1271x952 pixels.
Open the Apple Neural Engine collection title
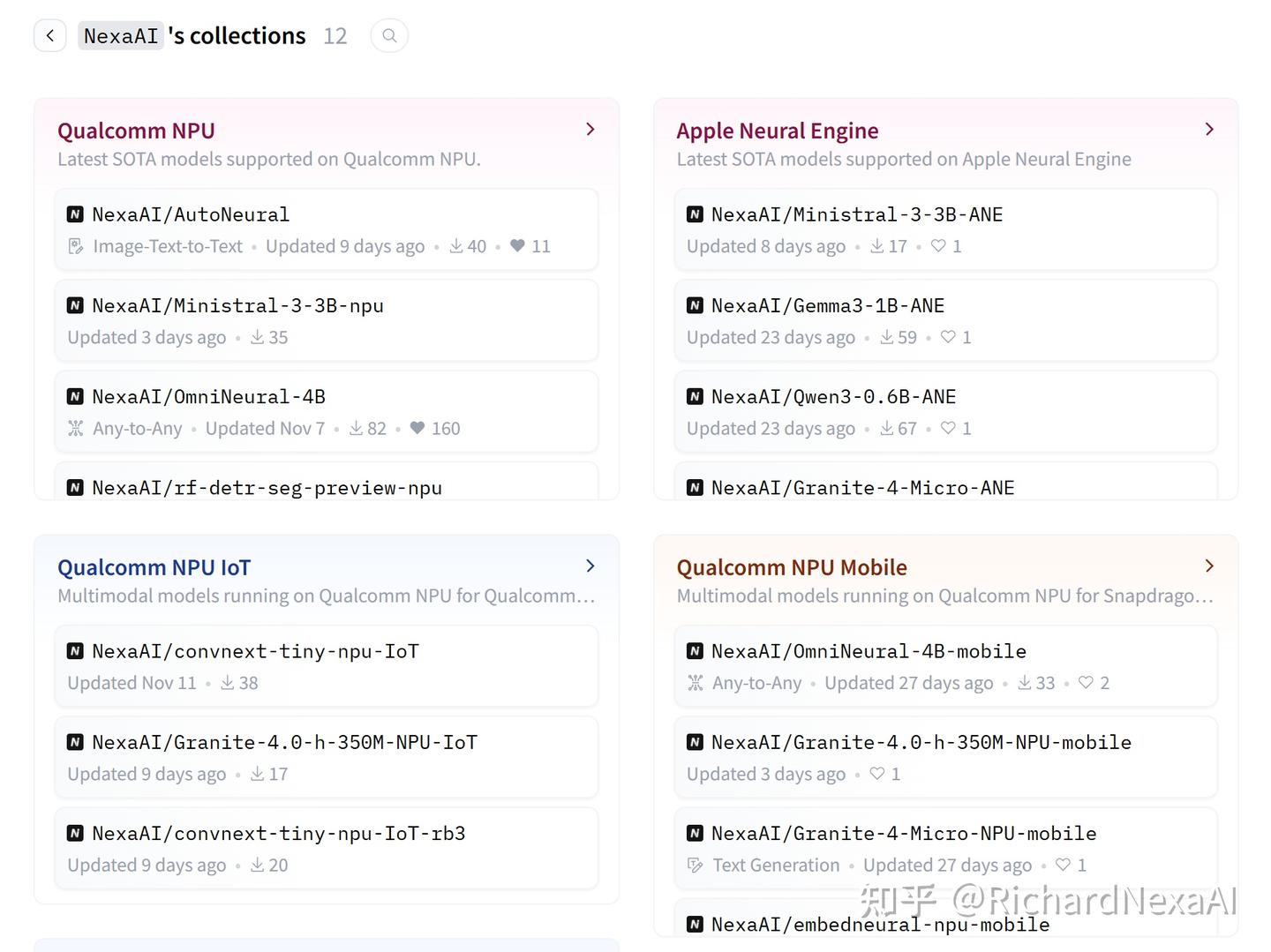click(x=777, y=131)
